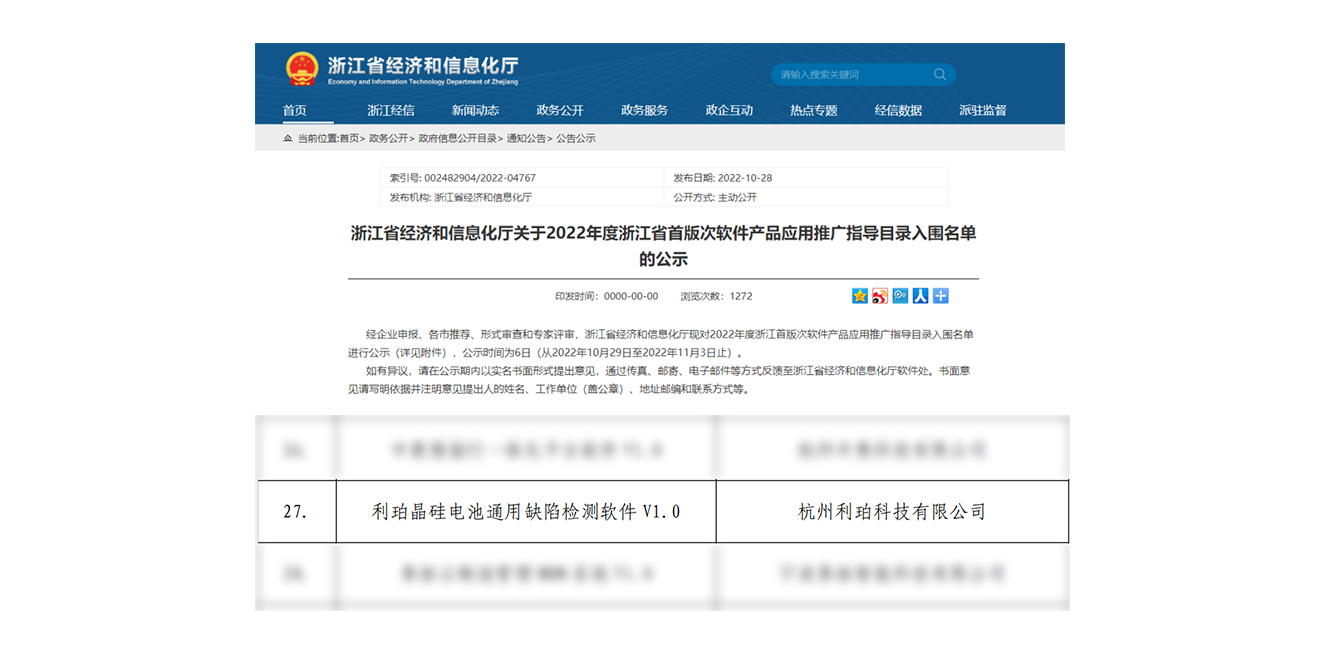1325x655 pixels.
Task: Click the national emblem logo in header
Action: click(x=302, y=69)
